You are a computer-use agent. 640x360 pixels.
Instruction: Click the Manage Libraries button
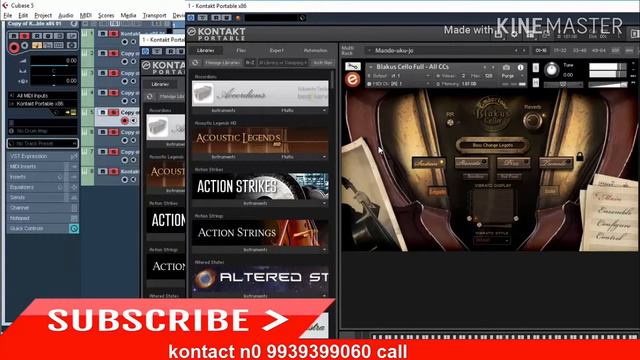coord(222,63)
